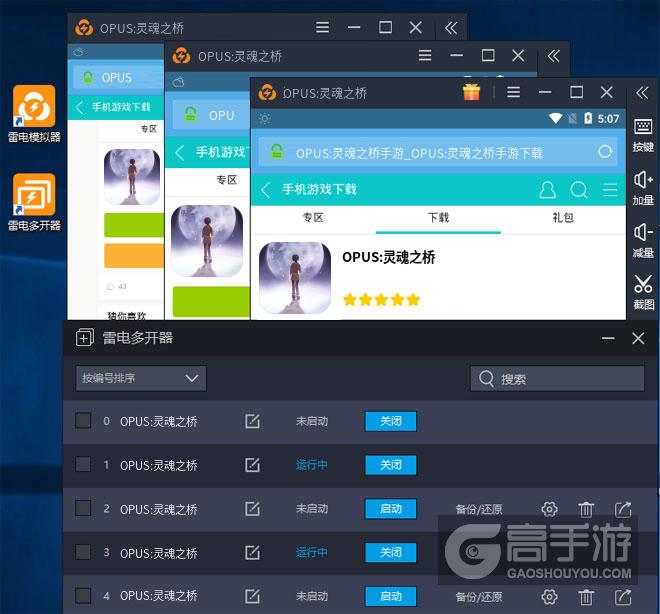Image resolution: width=660 pixels, height=614 pixels.
Task: Click the green lock icon in front address bar
Action: (x=277, y=152)
